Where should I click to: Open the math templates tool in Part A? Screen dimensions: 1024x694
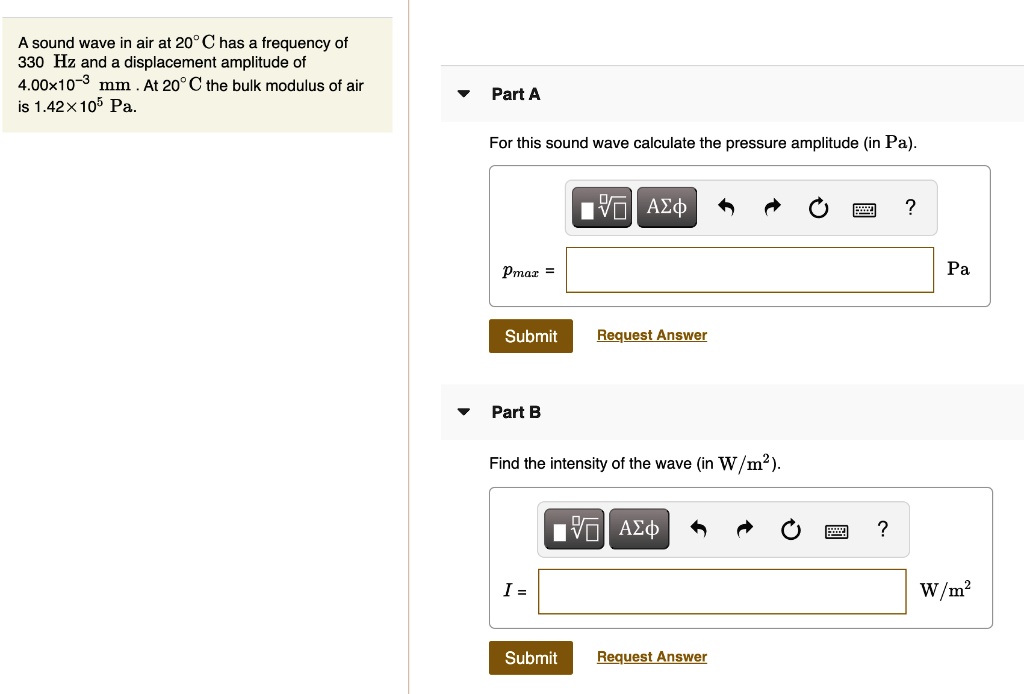(x=603, y=208)
